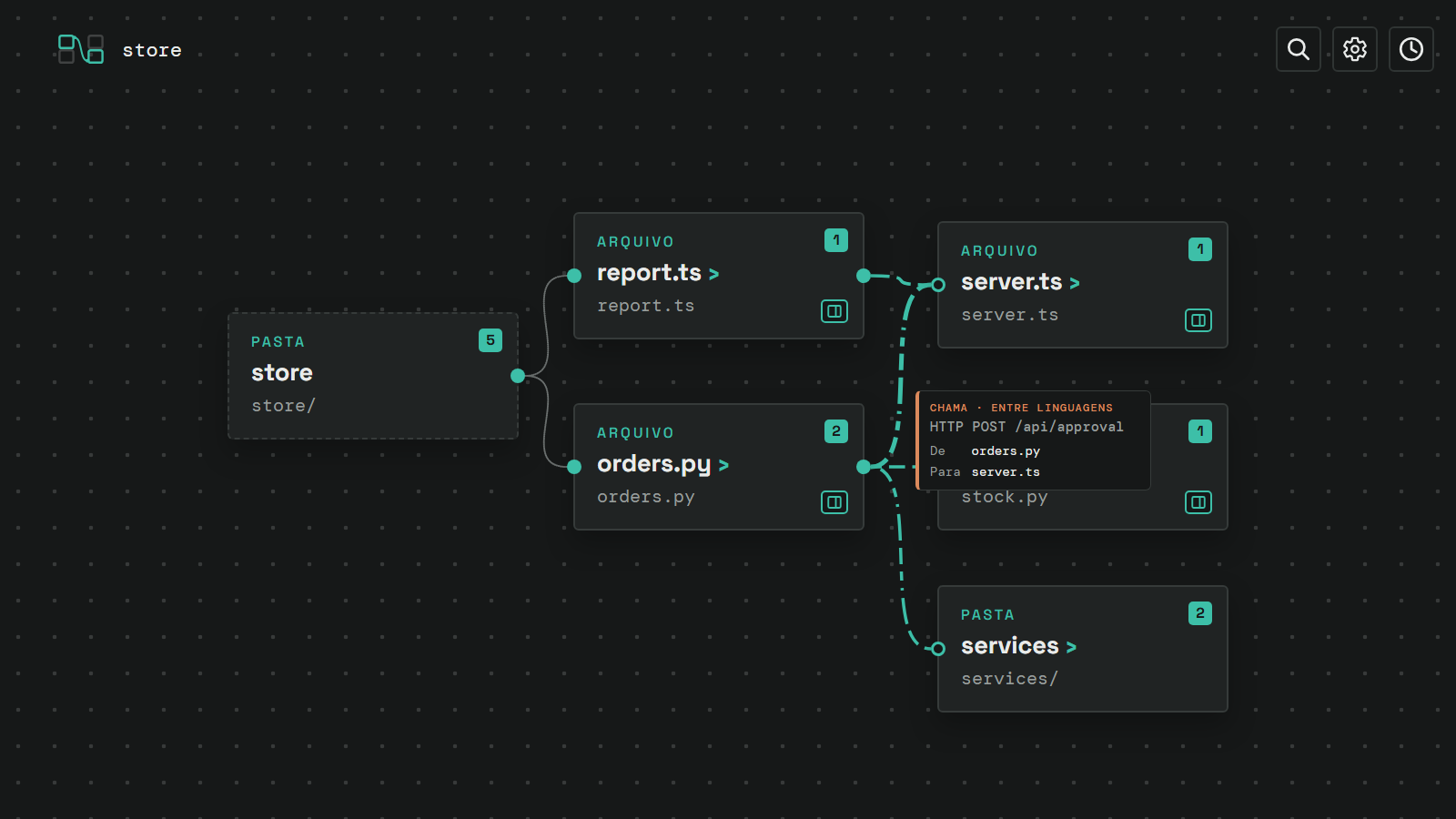Expand the services folder chevron
Image resolution: width=1456 pixels, height=819 pixels.
tap(1071, 647)
